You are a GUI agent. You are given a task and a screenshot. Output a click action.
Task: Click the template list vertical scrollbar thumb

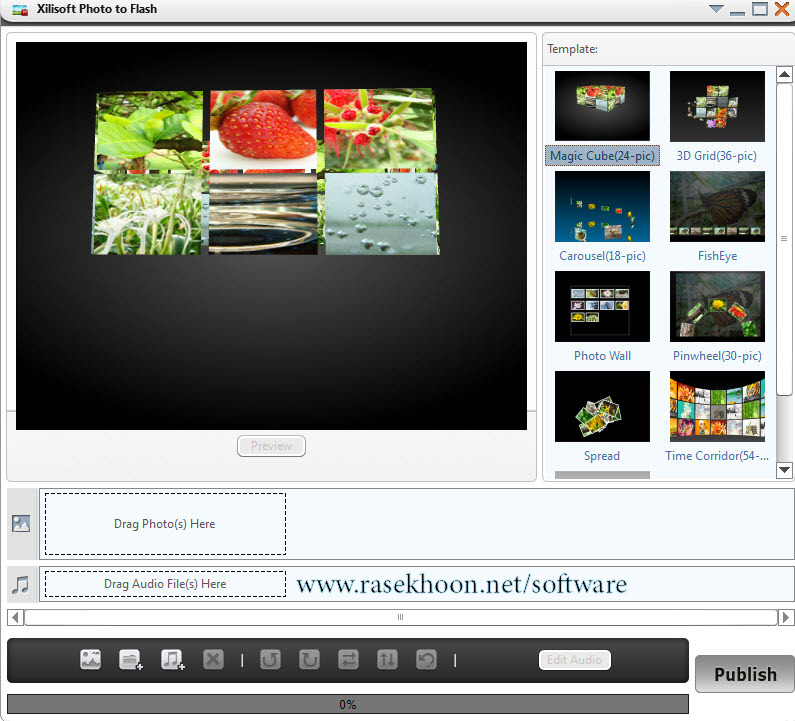(784, 238)
